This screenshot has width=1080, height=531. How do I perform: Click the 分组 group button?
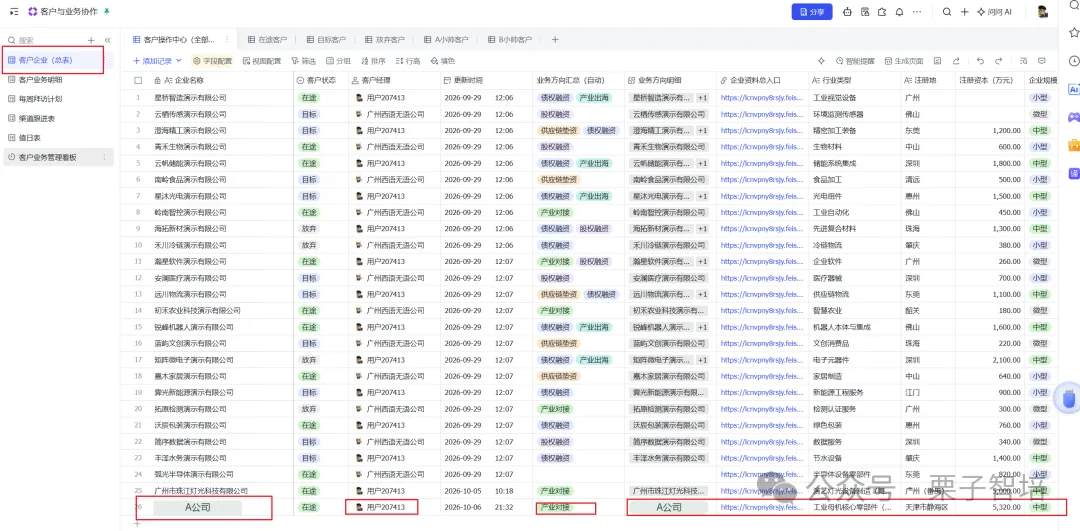338,61
